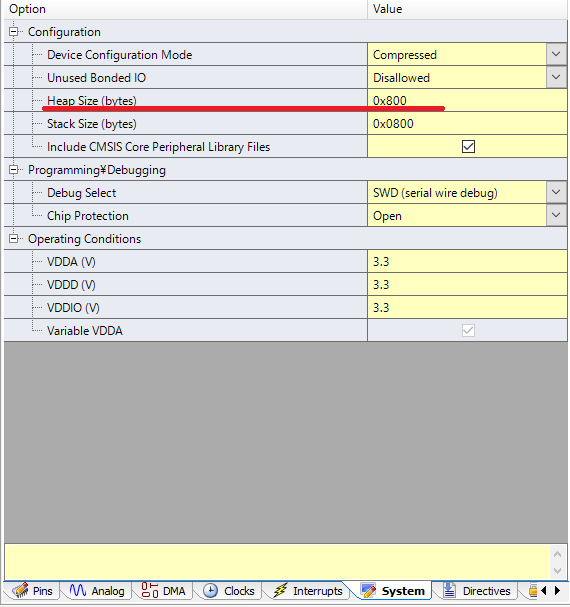Click the description box scroll up arrow
Image resolution: width=570 pixels, height=607 pixels.
coord(558,554)
